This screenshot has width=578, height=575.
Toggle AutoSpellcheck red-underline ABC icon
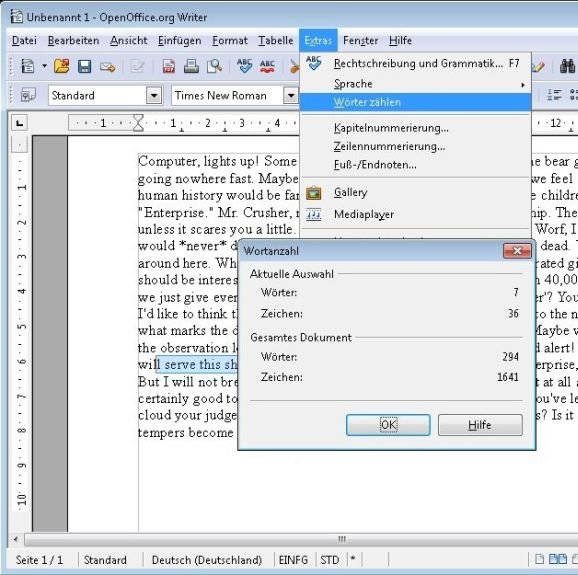pos(267,66)
